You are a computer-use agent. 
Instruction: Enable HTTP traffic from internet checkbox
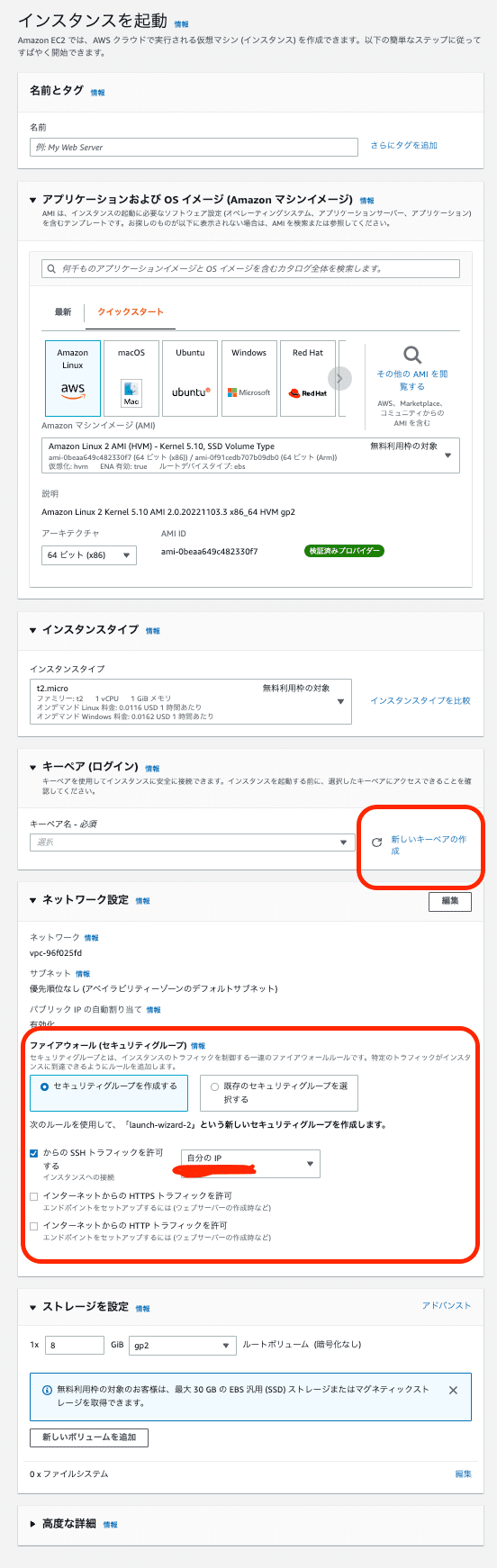tap(34, 1226)
